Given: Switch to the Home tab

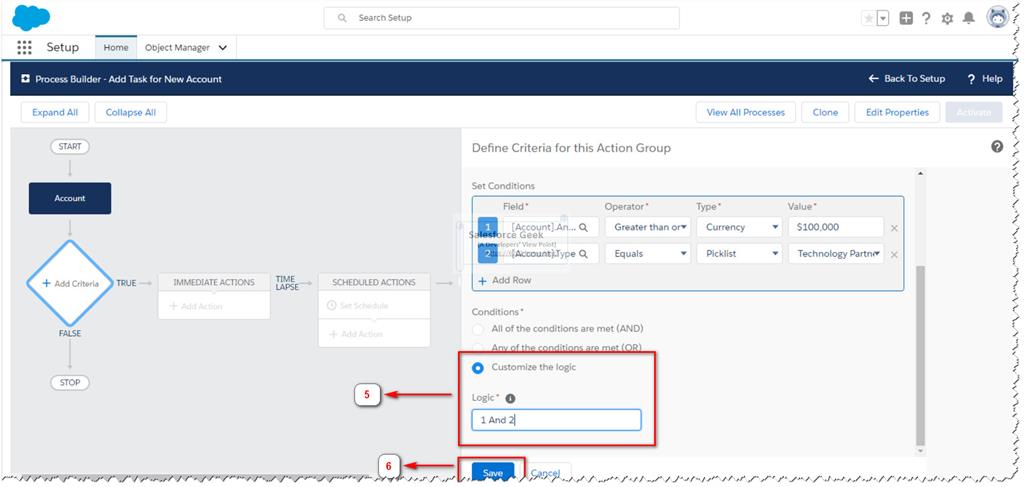Looking at the screenshot, I should point(116,48).
